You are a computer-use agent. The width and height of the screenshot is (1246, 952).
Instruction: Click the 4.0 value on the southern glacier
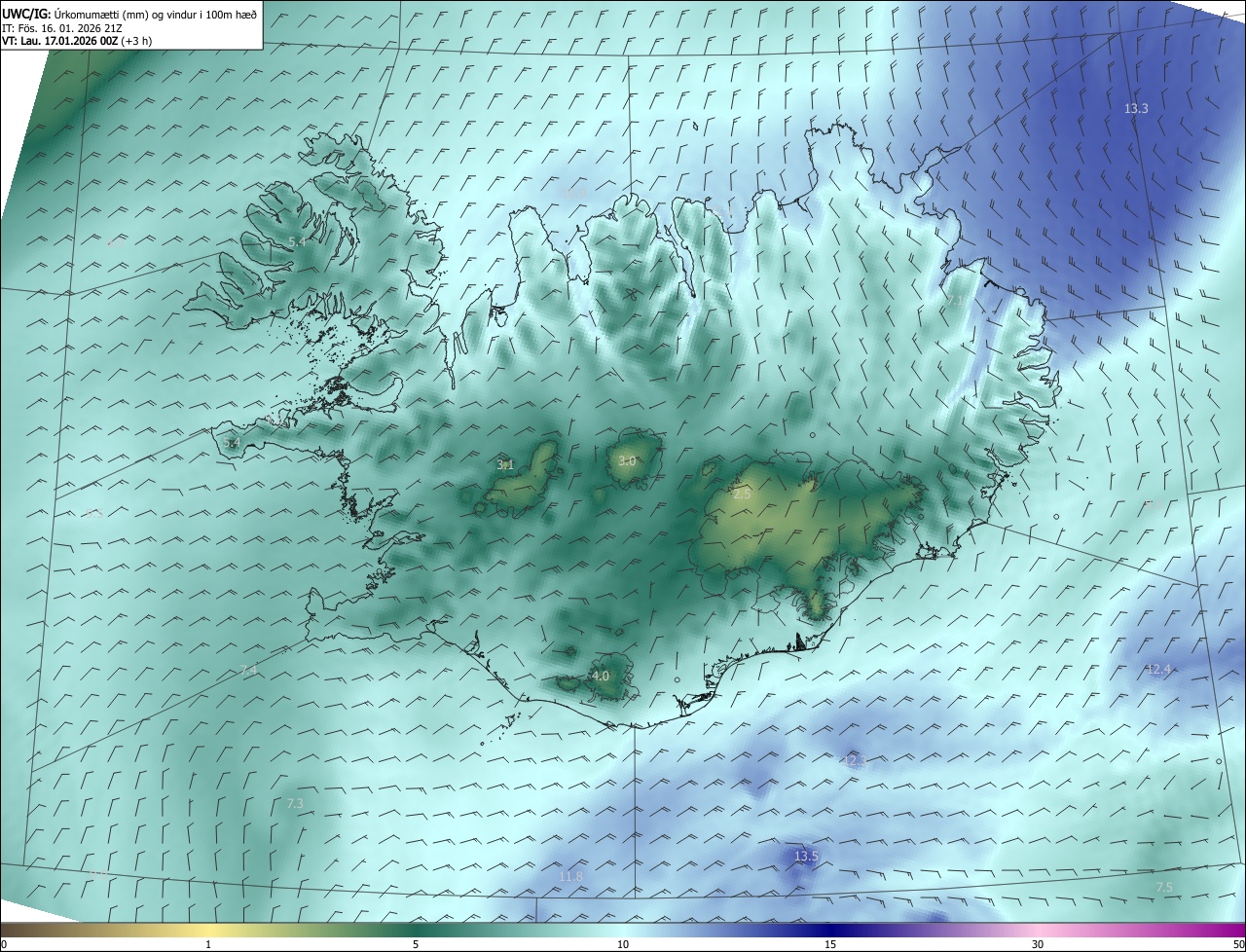coord(601,676)
